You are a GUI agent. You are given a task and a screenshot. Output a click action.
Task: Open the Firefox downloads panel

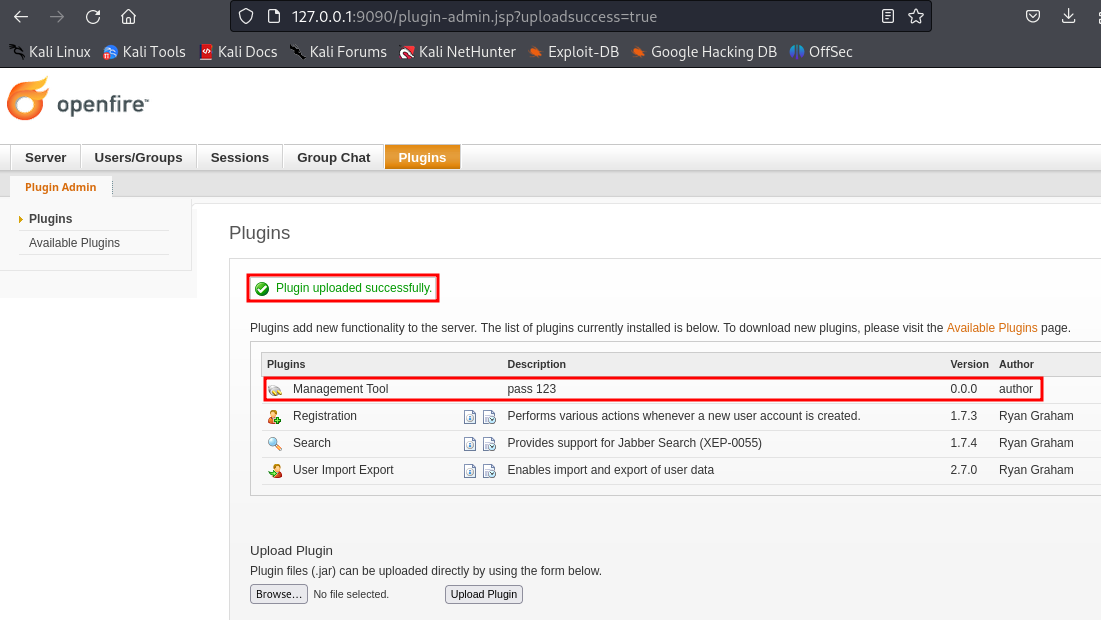click(x=1069, y=17)
